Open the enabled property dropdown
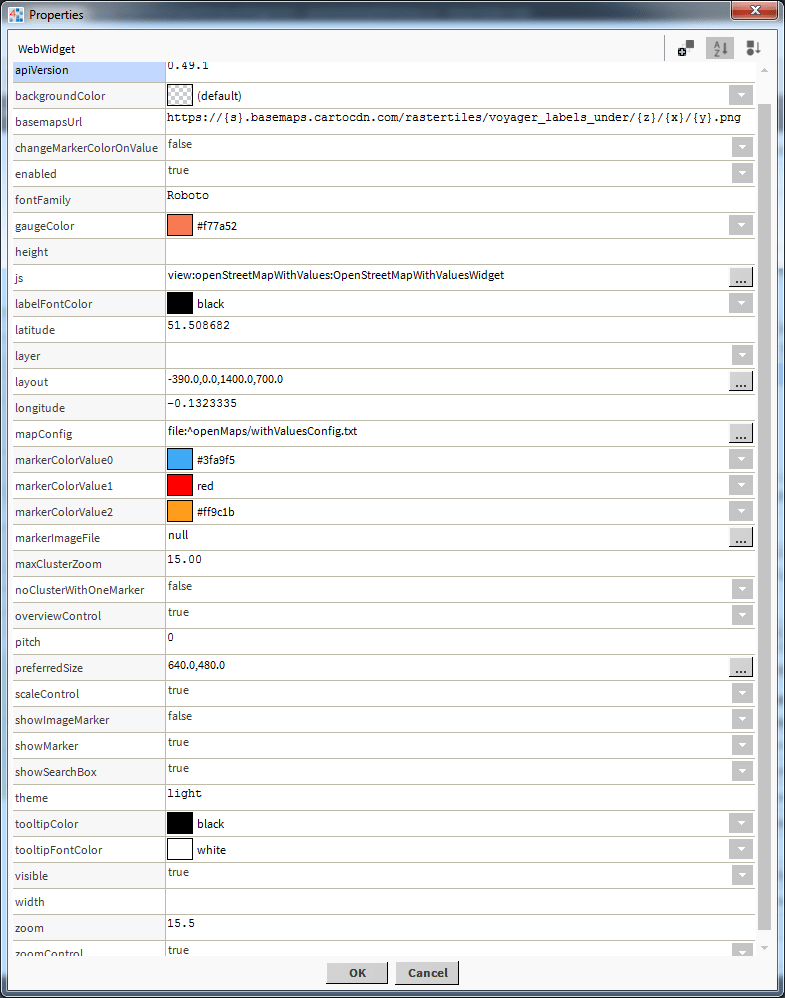This screenshot has height=998, width=785. (742, 173)
